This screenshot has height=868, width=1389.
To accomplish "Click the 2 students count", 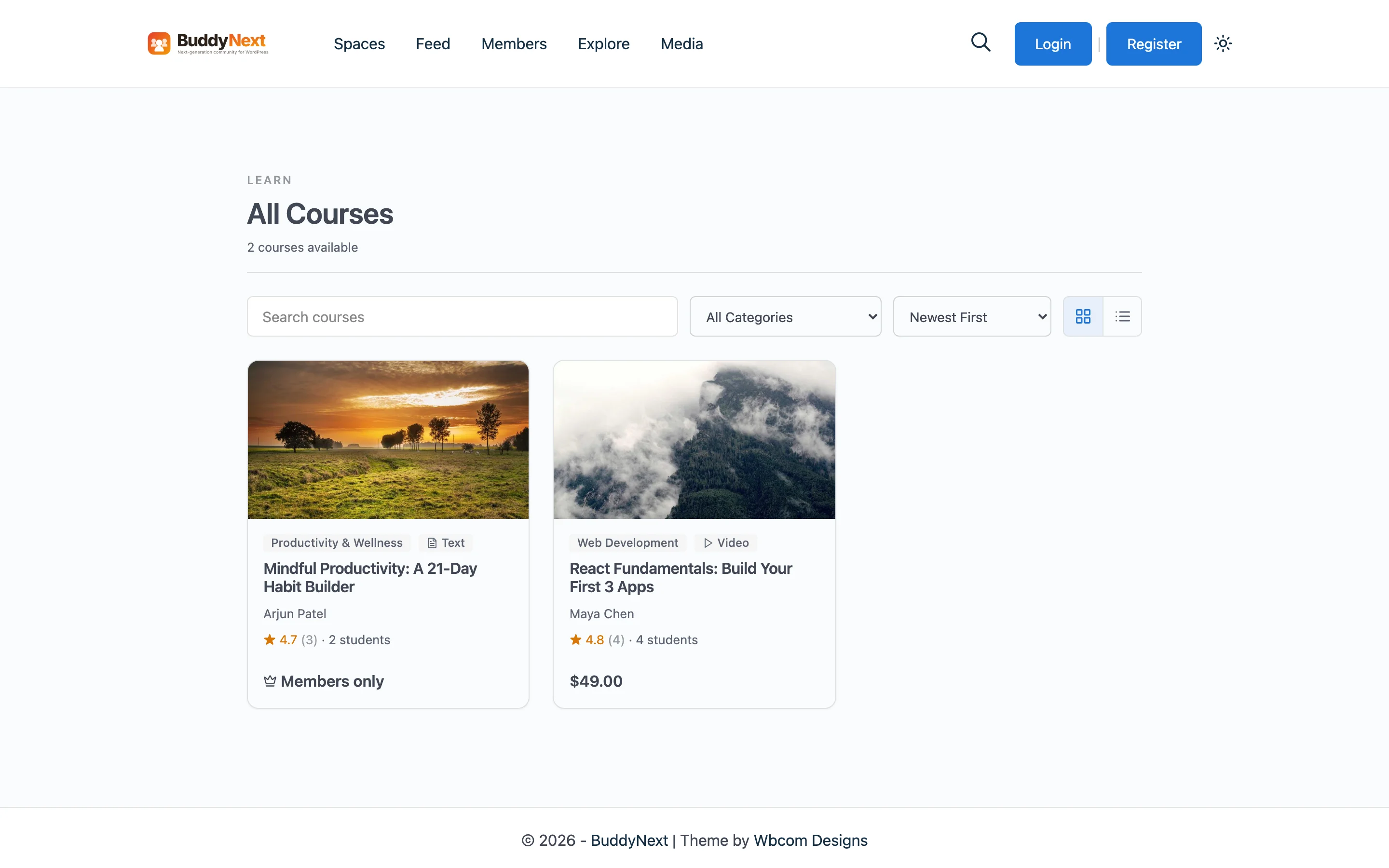I will pos(359,639).
